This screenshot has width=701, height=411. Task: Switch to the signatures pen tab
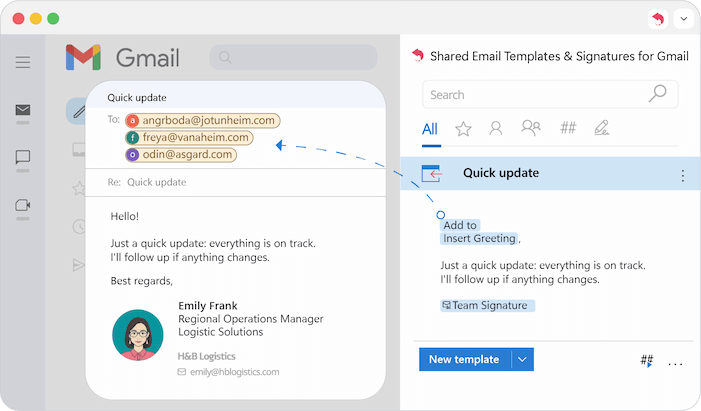coord(602,128)
